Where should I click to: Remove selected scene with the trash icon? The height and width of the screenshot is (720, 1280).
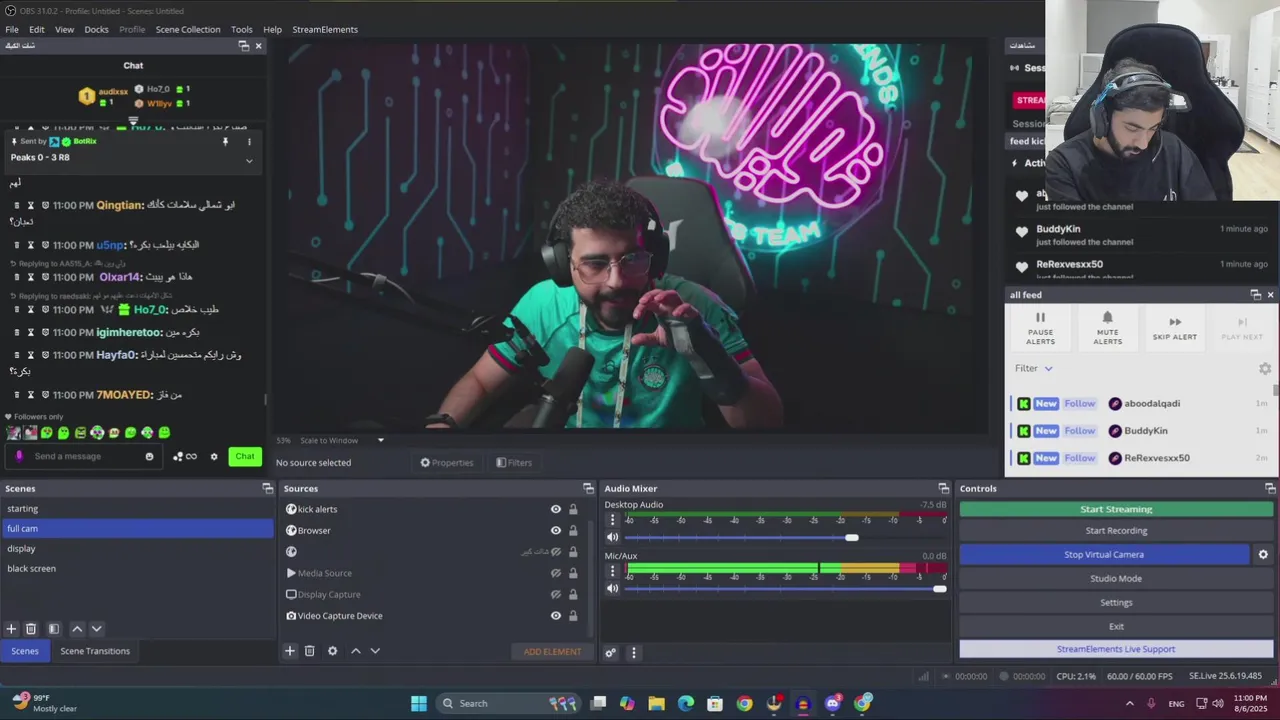click(x=31, y=629)
